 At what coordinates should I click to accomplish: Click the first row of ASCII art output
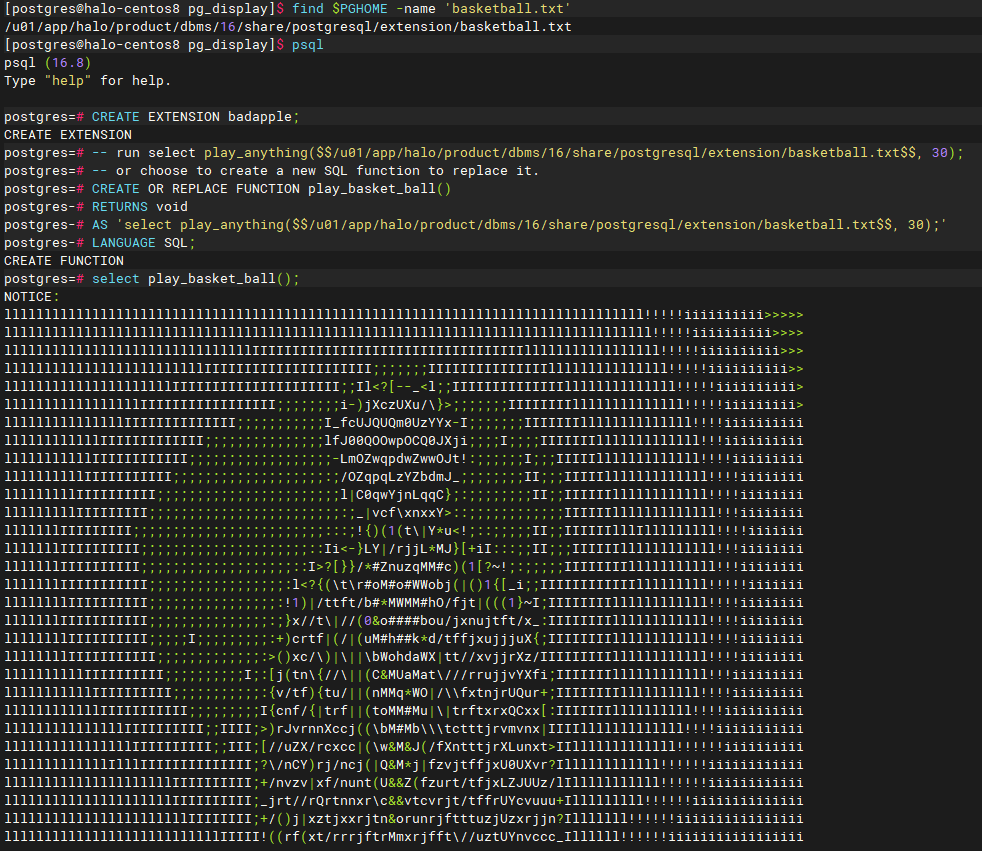click(x=403, y=315)
